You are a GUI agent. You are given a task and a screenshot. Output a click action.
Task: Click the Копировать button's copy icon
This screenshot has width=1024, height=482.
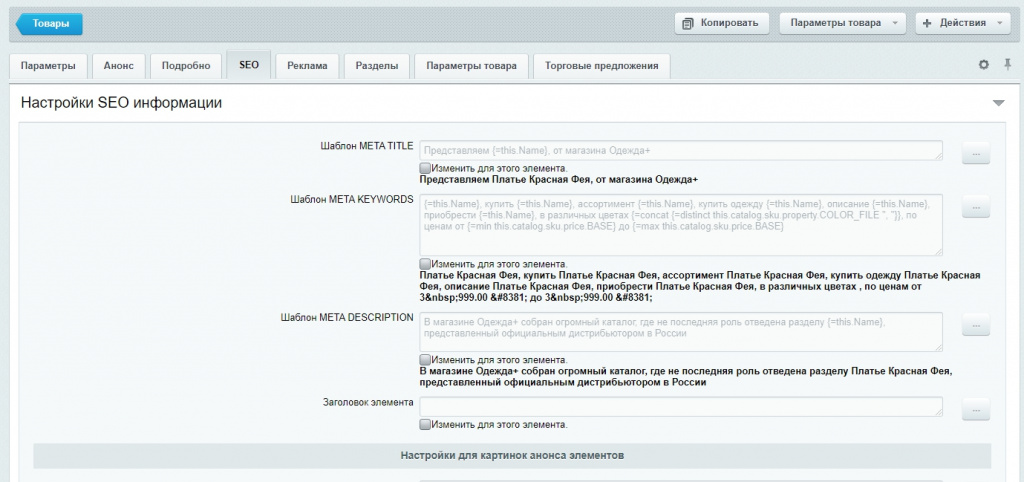click(x=687, y=24)
